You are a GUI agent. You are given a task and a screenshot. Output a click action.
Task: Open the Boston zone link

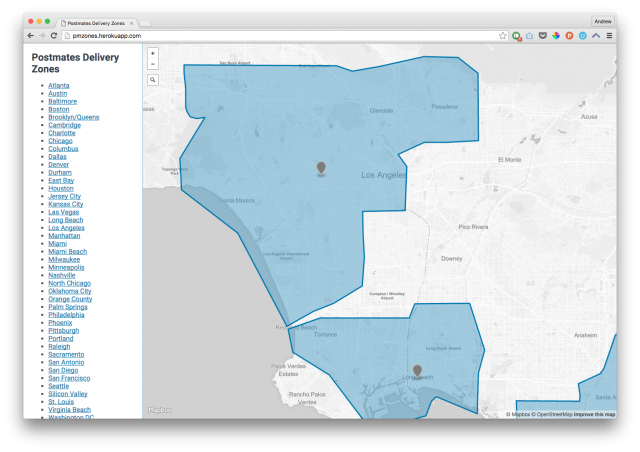(59, 109)
